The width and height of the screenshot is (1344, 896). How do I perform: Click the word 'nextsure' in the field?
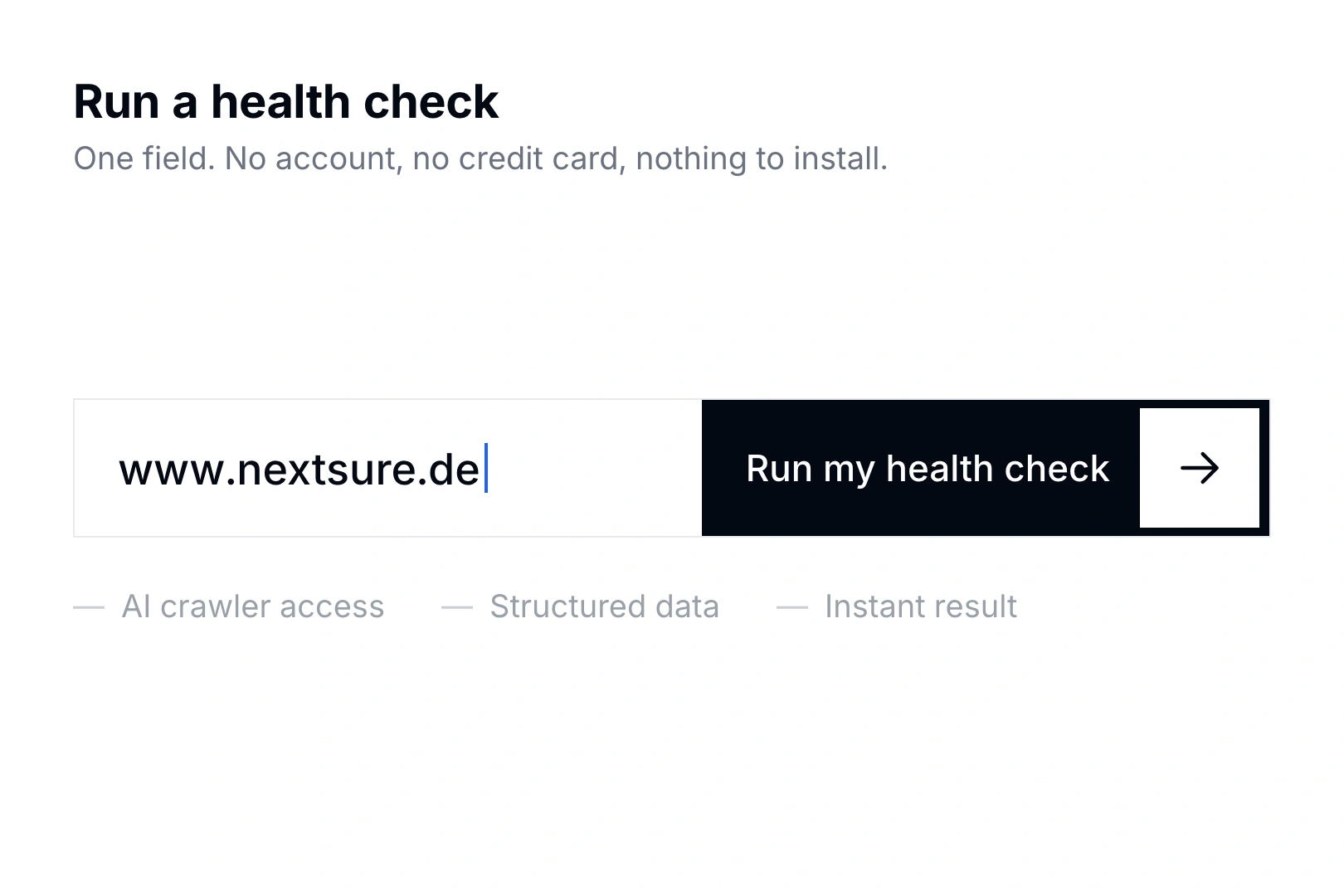click(328, 471)
